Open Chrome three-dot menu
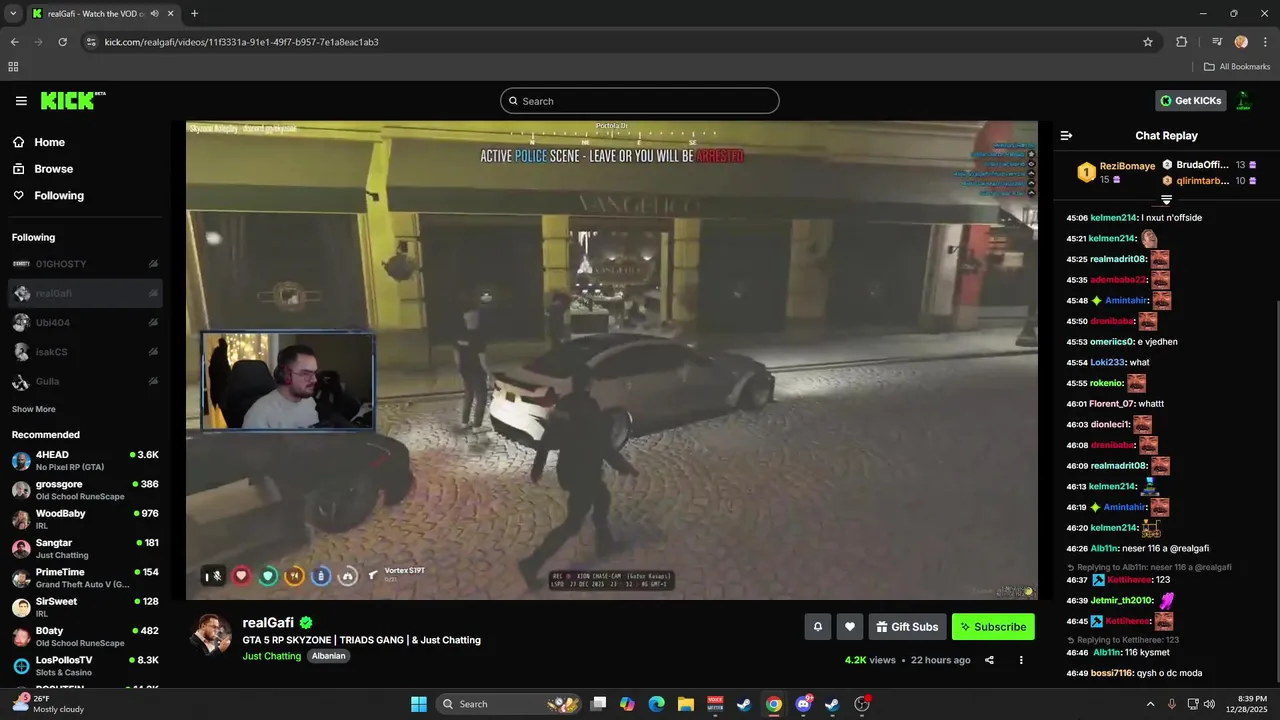Screen dimensions: 1280x720 pyautogui.click(x=1265, y=42)
